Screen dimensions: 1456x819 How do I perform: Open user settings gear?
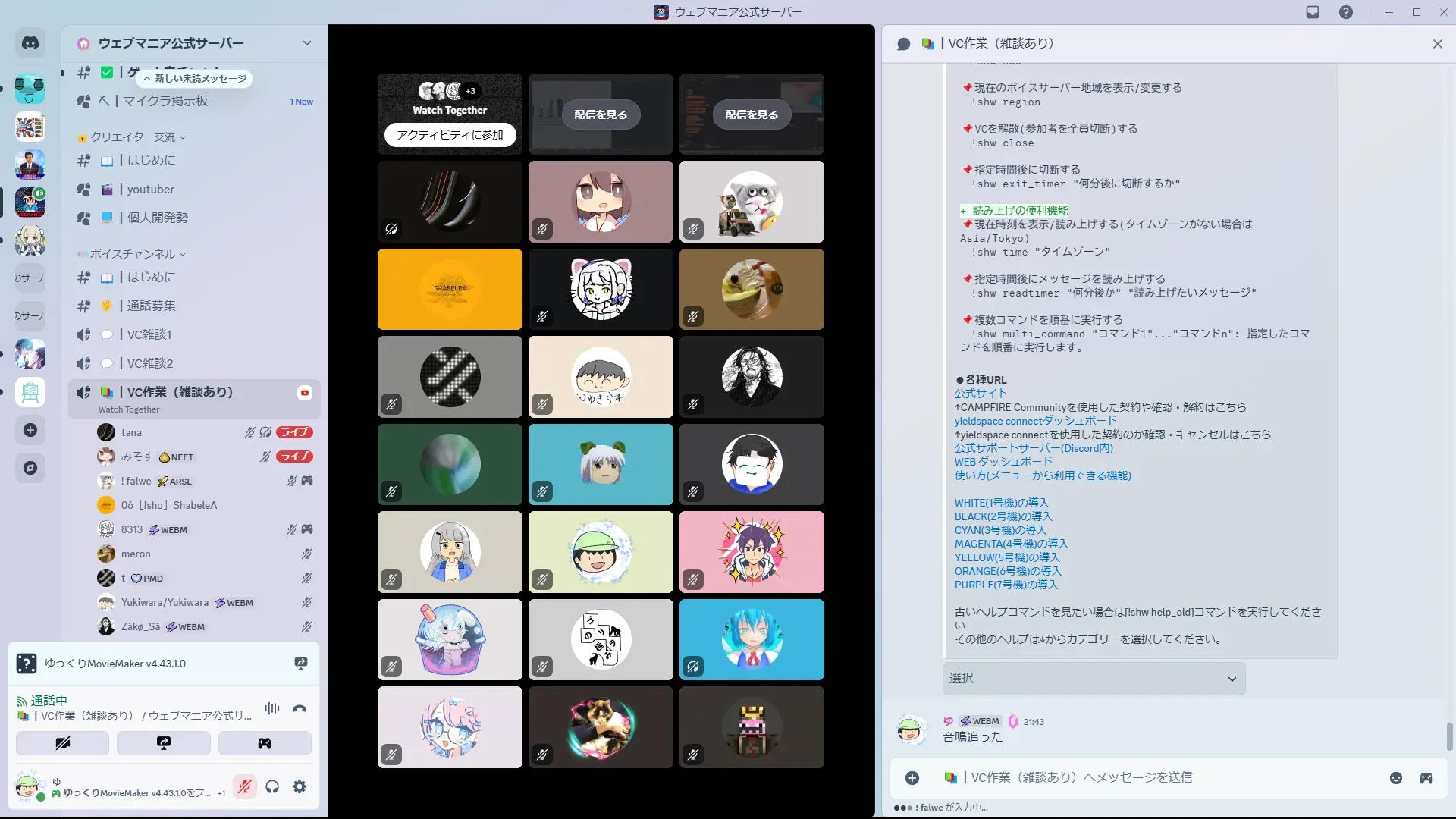point(300,787)
